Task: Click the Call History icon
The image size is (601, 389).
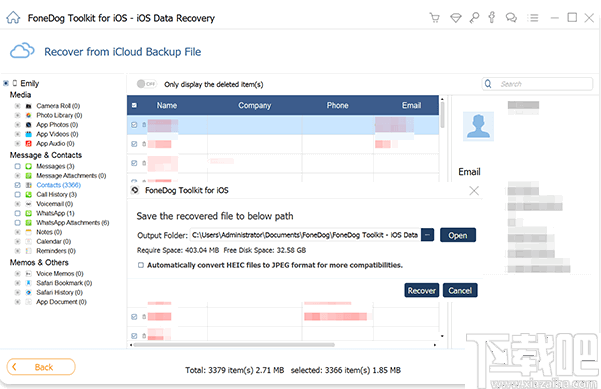Action: point(28,194)
